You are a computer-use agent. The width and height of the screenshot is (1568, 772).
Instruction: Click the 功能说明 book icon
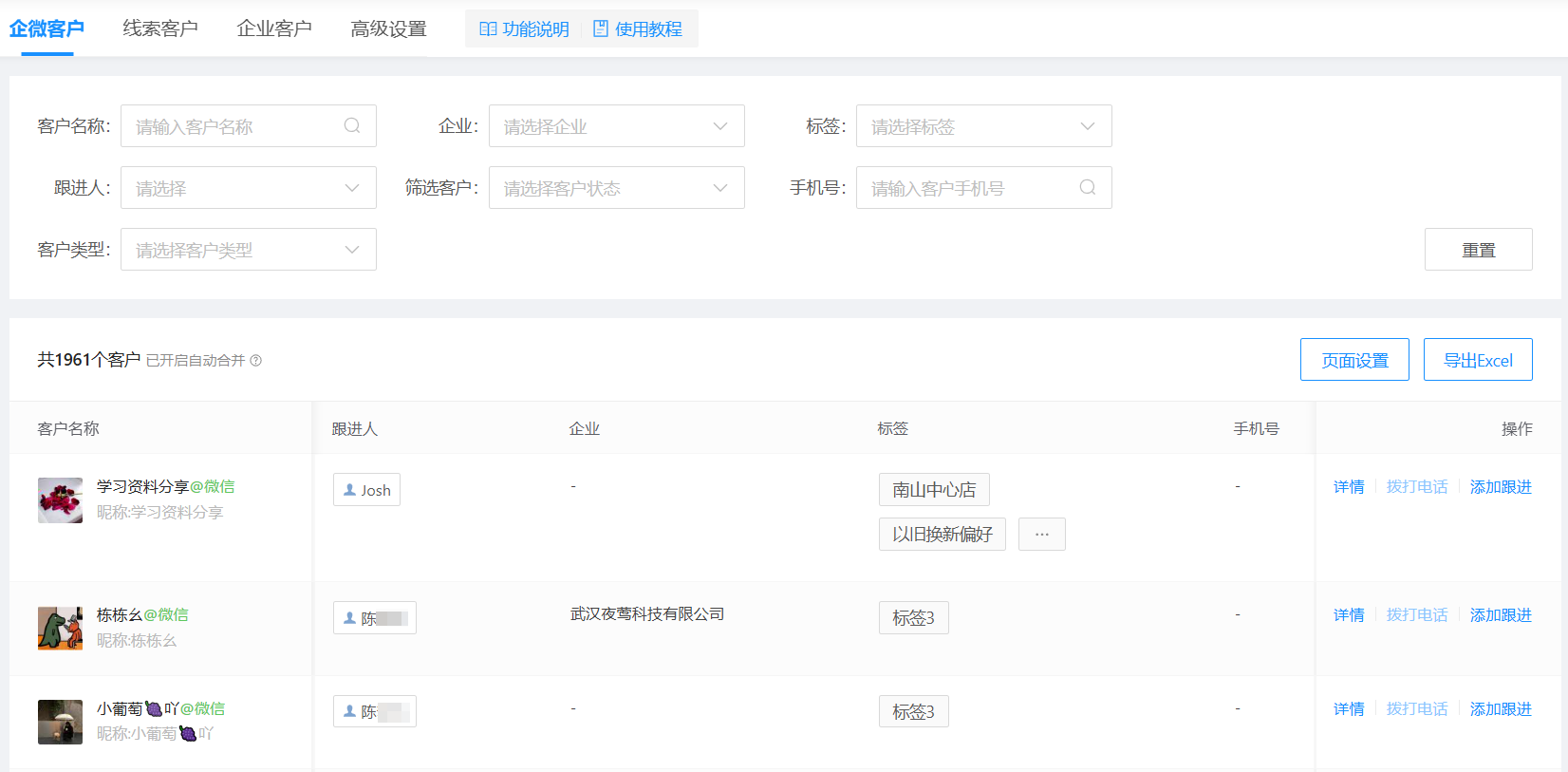(x=488, y=29)
